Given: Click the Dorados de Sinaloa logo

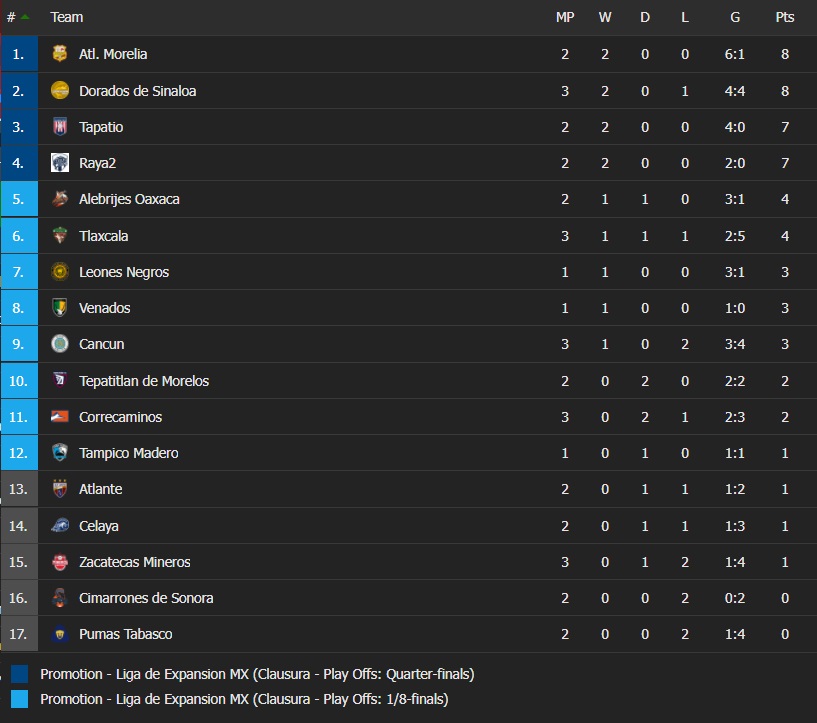Looking at the screenshot, I should 60,90.
